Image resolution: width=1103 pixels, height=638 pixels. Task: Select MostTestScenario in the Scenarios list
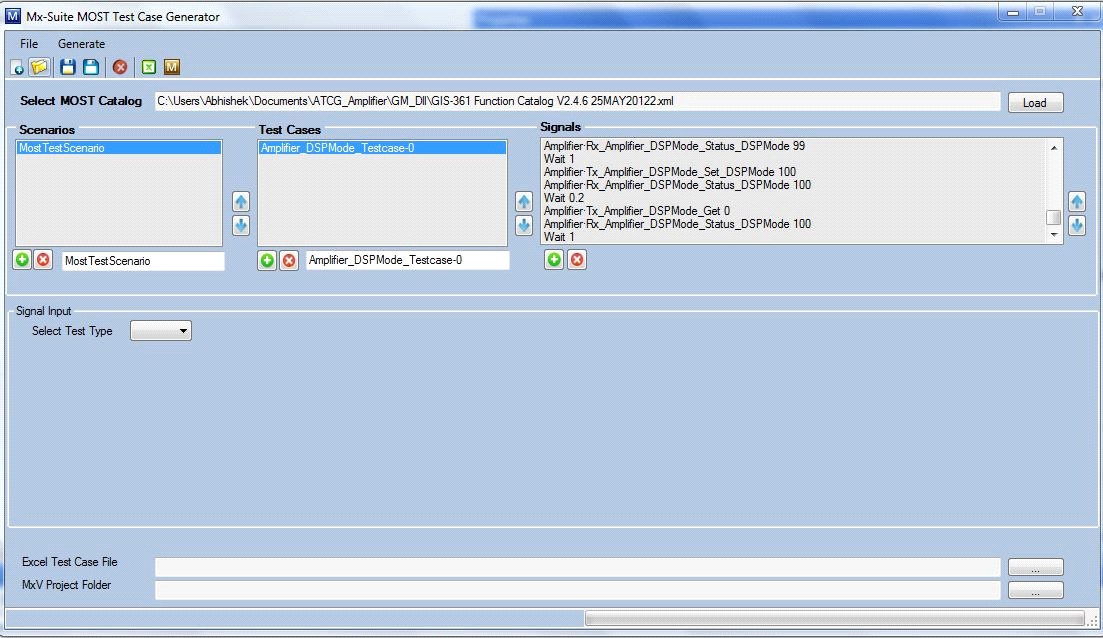119,148
